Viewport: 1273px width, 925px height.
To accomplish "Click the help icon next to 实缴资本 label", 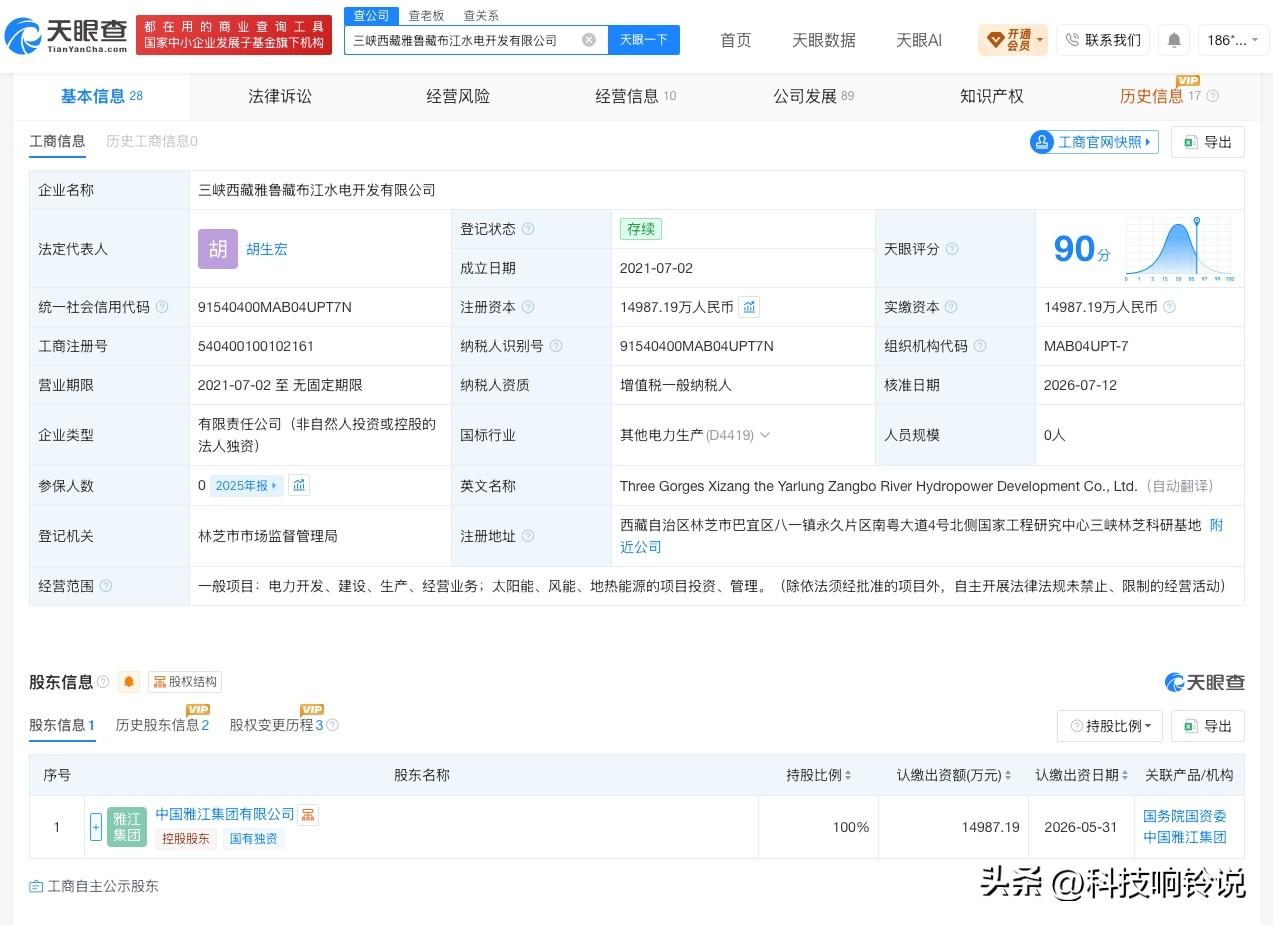I will [x=951, y=307].
